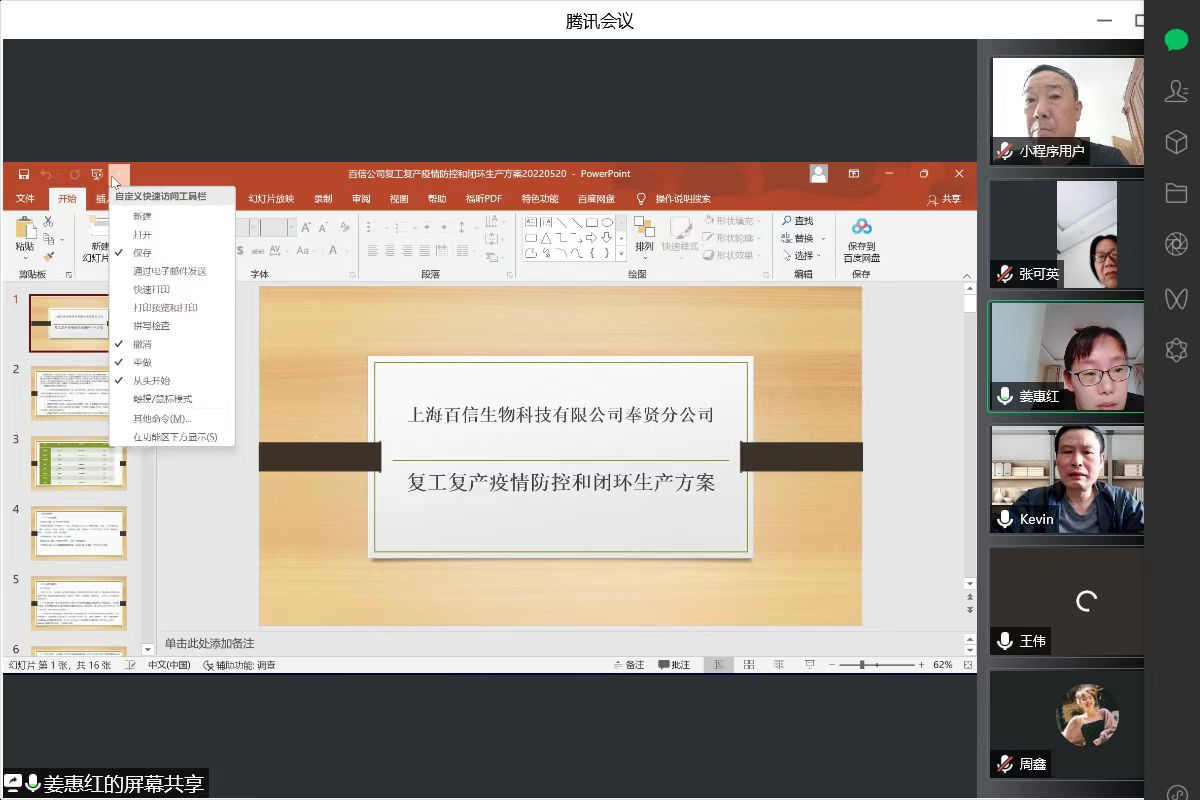Click the 备注 notes button in status bar
Image resolution: width=1200 pixels, height=800 pixels.
[x=629, y=665]
